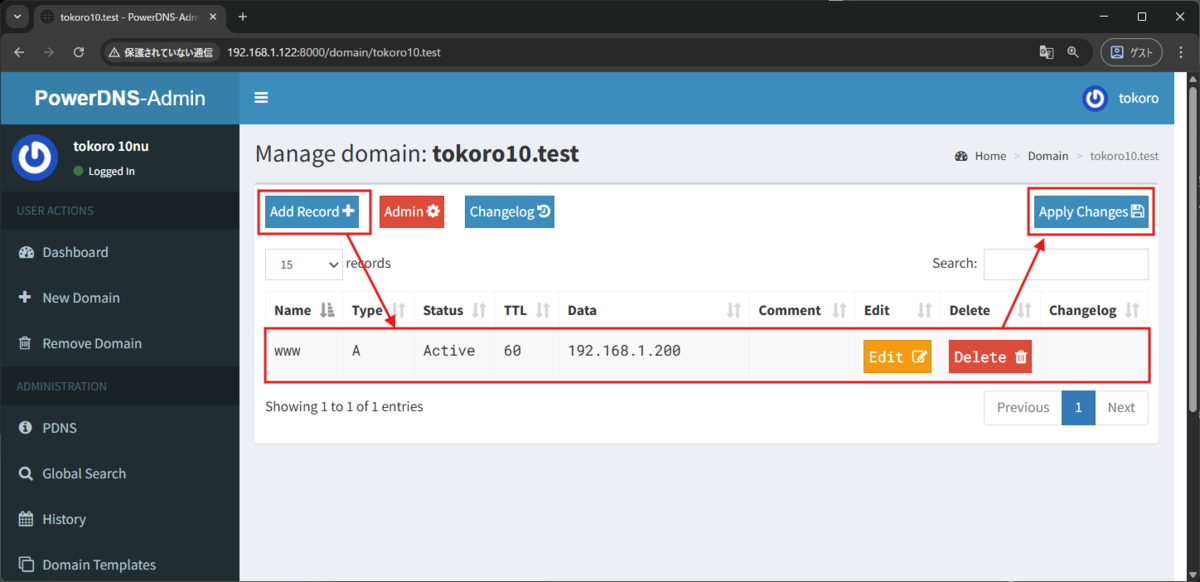View the Changelog button
This screenshot has height=582, width=1200.
pos(509,211)
